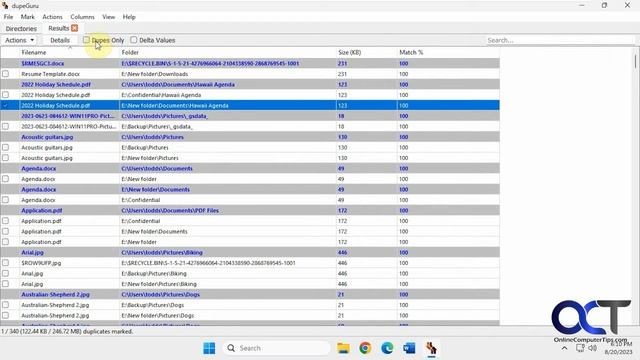Sort by the Folder column header
The image size is (640, 360).
pyautogui.click(x=228, y=52)
